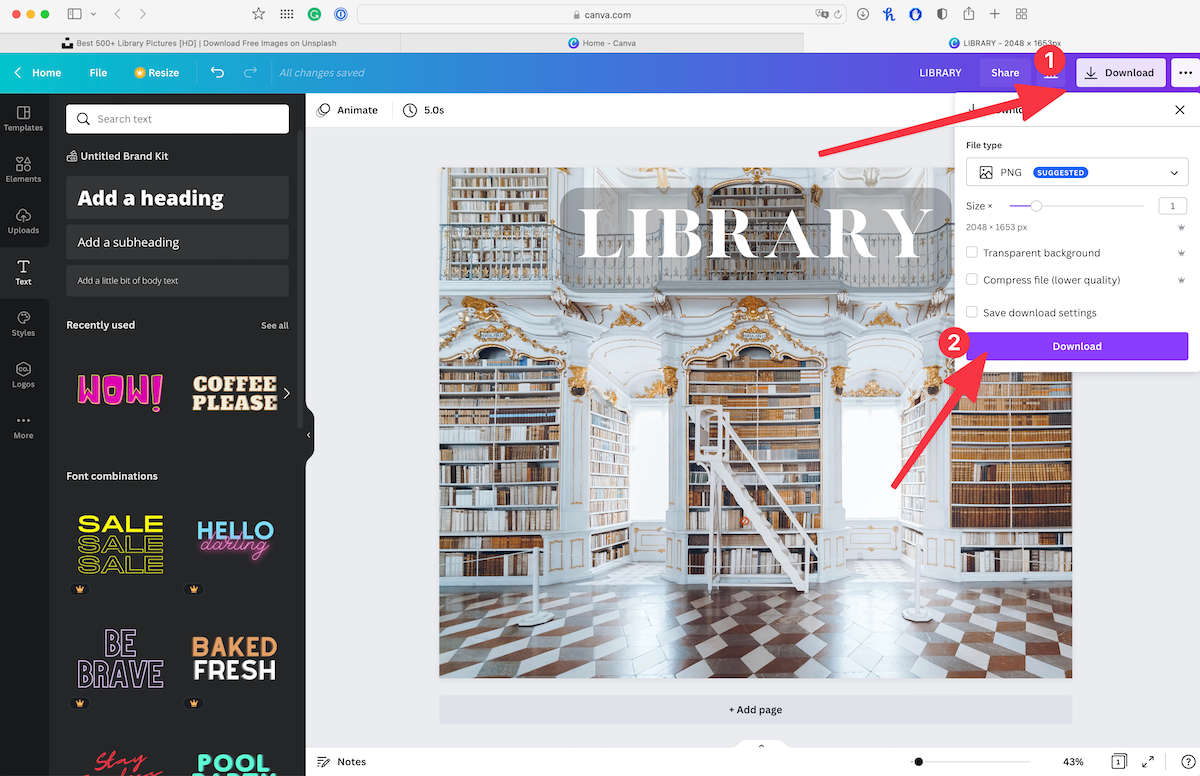Click the purple Download button in panel
Image resolution: width=1200 pixels, height=776 pixels.
(1077, 346)
